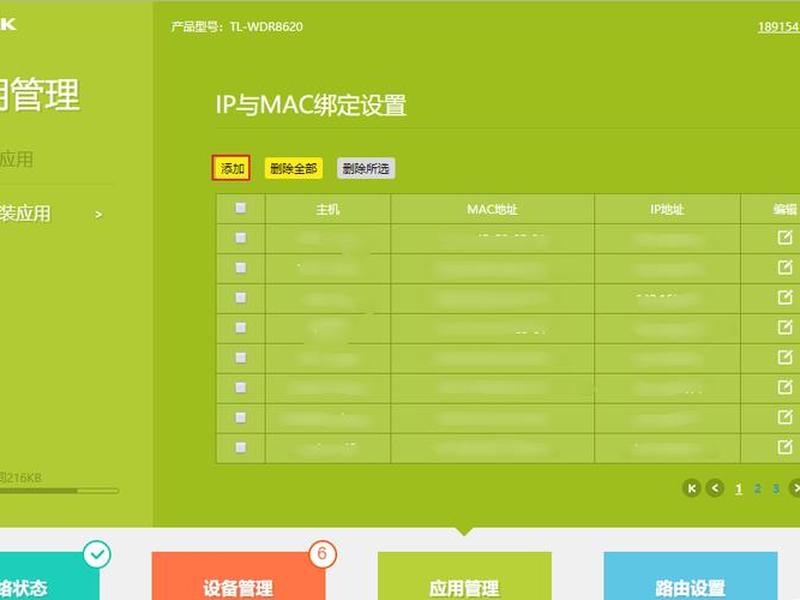
Task: Open the network status tab with checkmark
Action: click(49, 576)
